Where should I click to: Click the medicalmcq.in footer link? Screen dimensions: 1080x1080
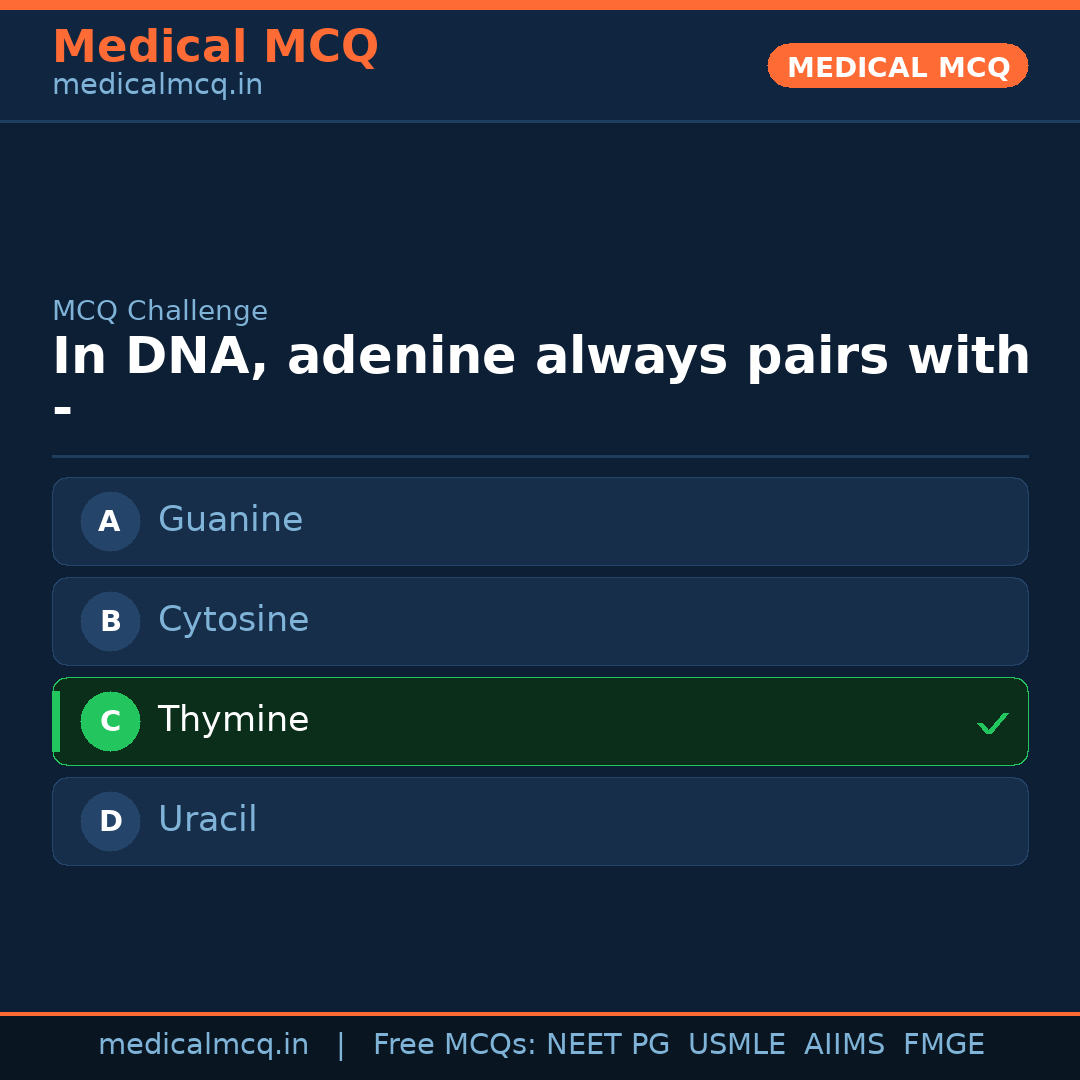203,1044
